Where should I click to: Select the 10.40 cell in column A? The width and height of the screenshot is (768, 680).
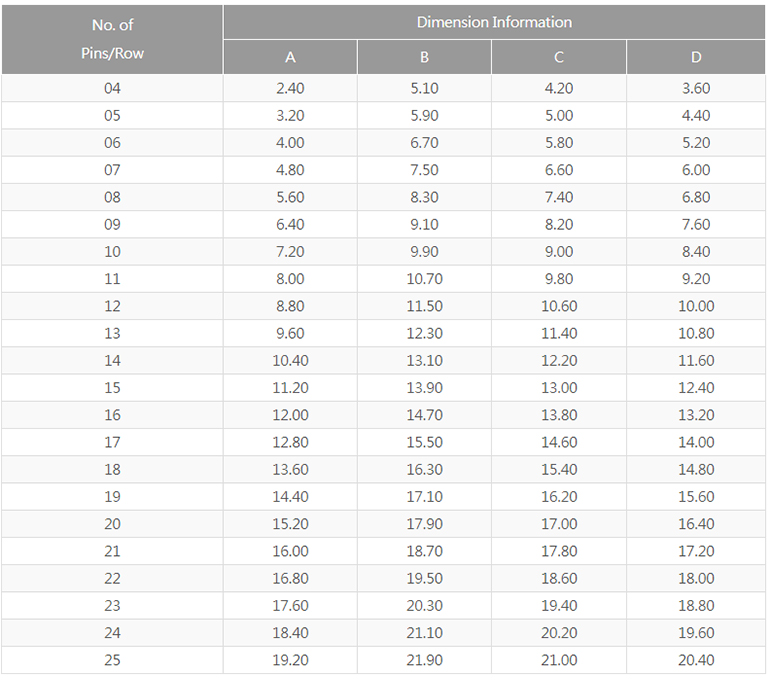point(290,361)
